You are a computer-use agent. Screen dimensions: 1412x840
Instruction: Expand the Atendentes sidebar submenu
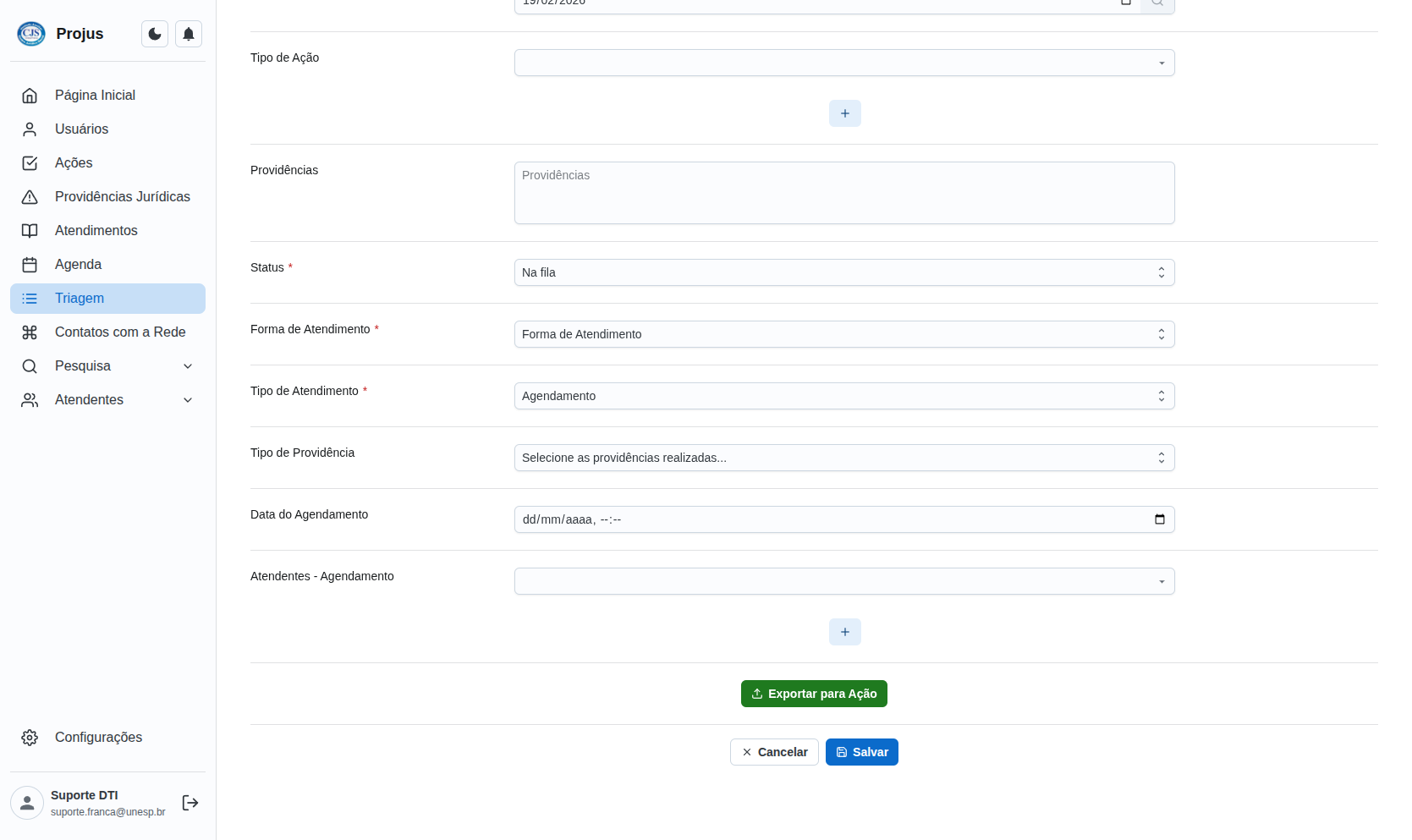tap(188, 400)
